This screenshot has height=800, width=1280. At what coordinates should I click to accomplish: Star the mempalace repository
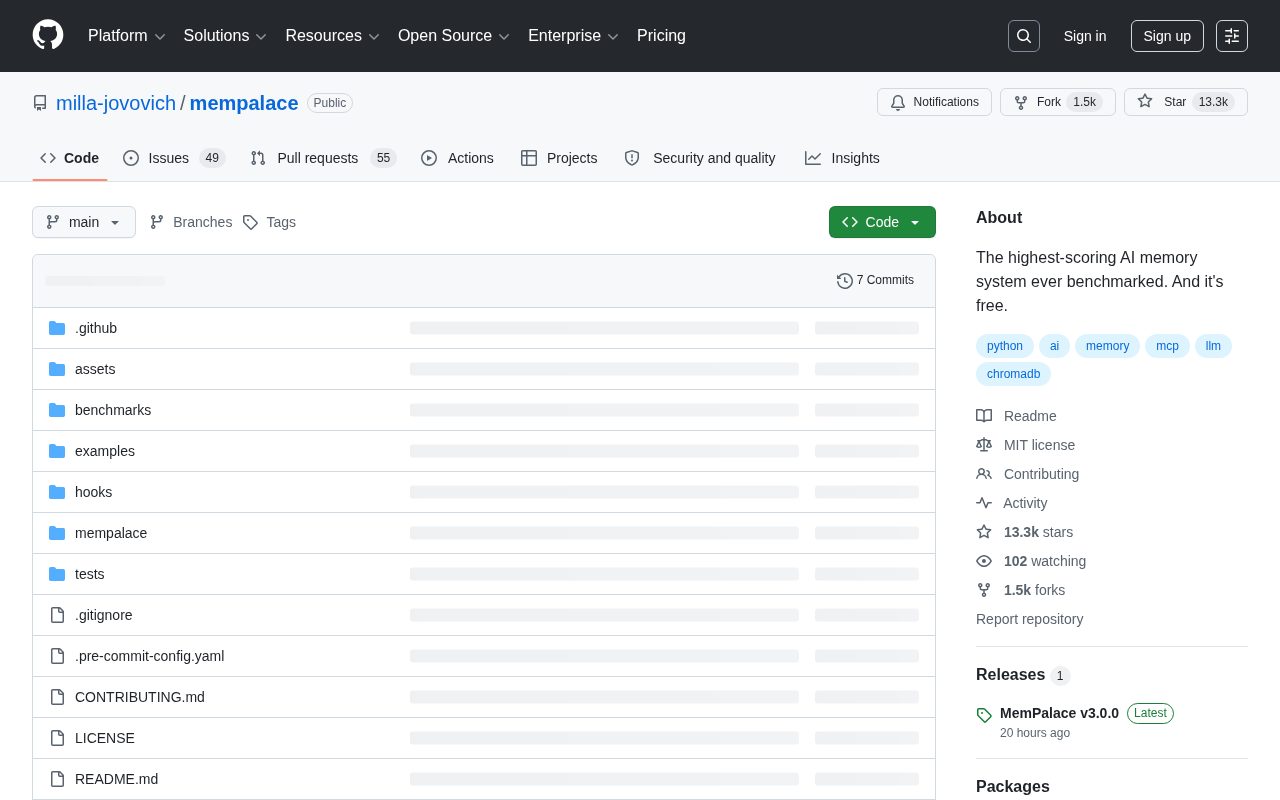click(x=1186, y=102)
